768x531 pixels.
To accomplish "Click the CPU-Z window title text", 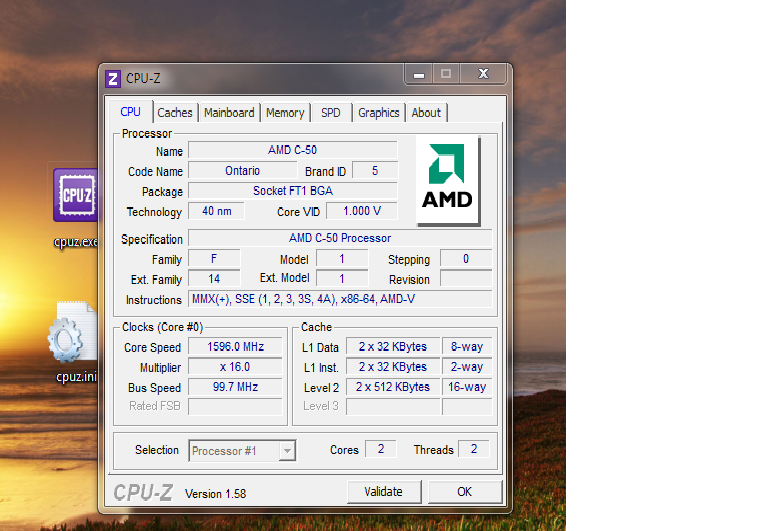I will click(143, 78).
